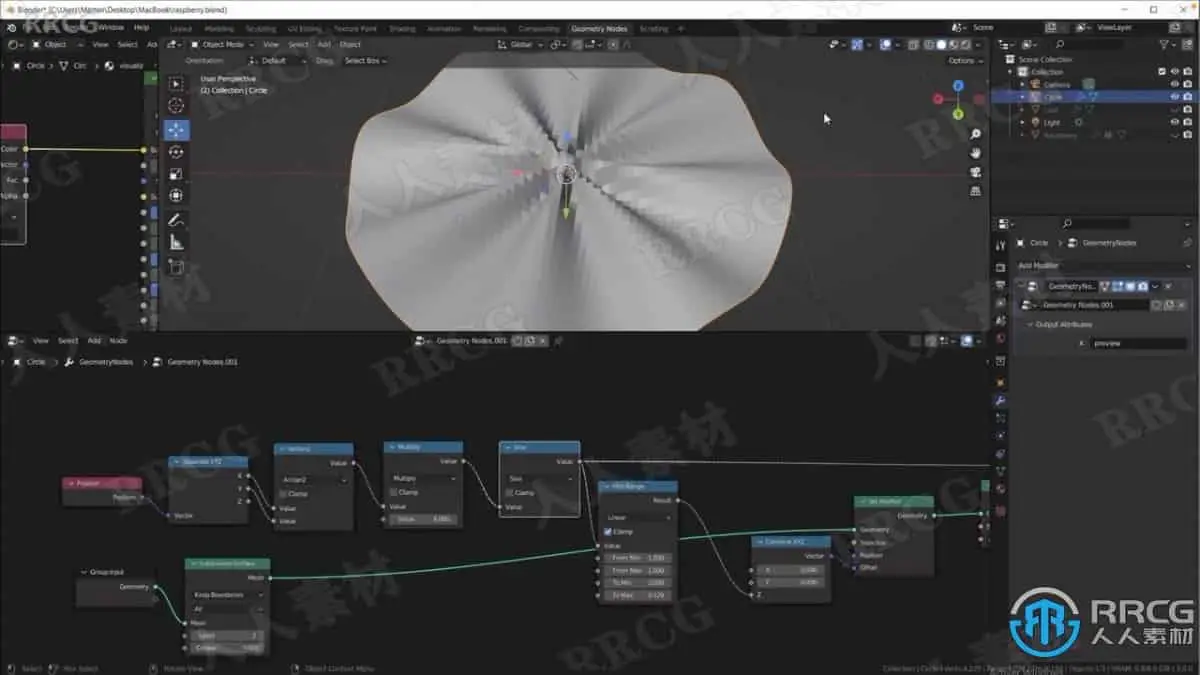Select solid viewport shading mode
The height and width of the screenshot is (675, 1200).
pos(942,45)
